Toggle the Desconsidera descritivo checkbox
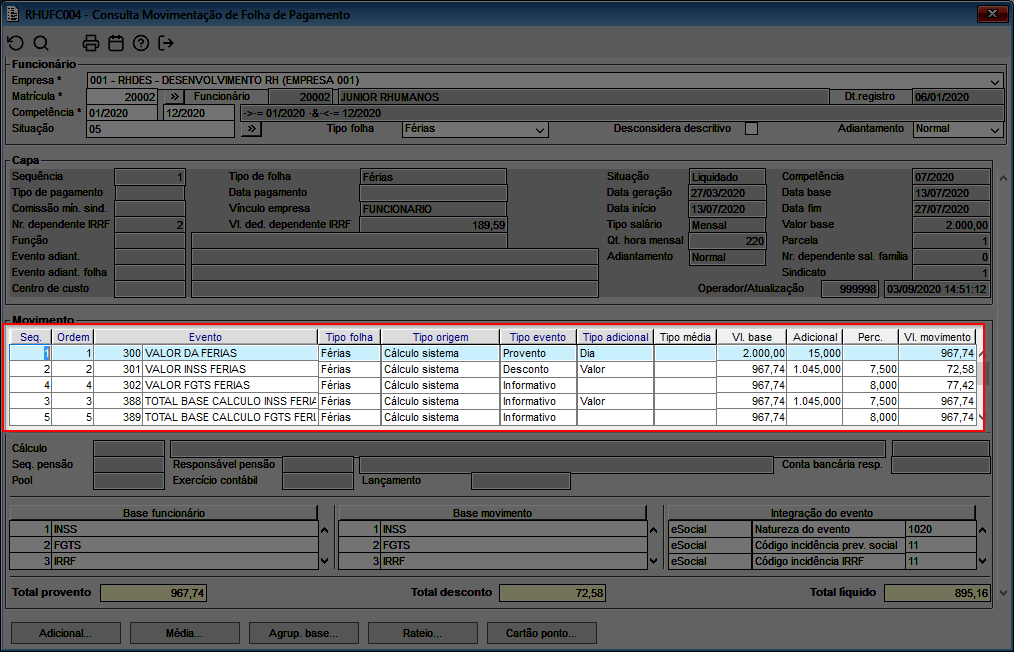 (752, 129)
